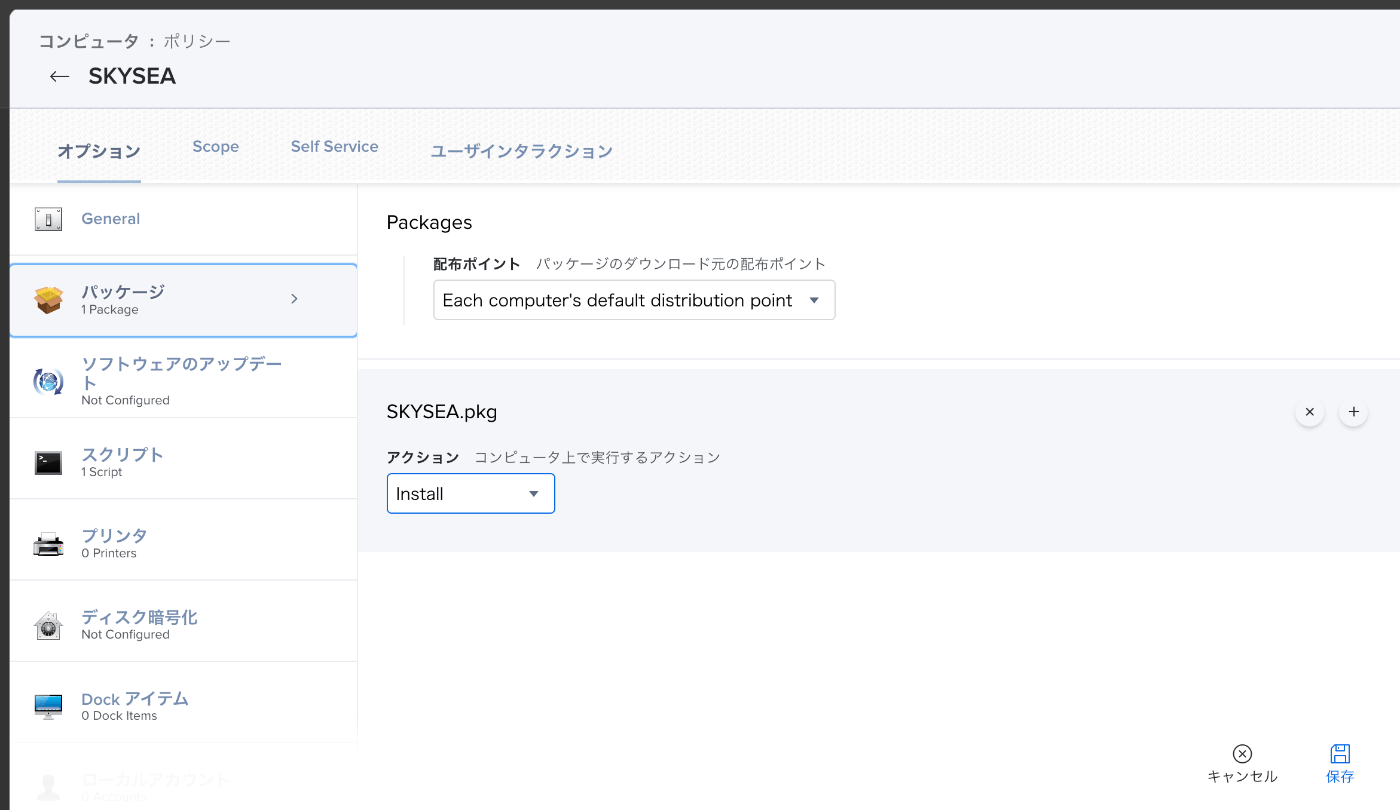Click the 1 Package subtitle text
The width and height of the screenshot is (1400, 810).
[x=110, y=310]
